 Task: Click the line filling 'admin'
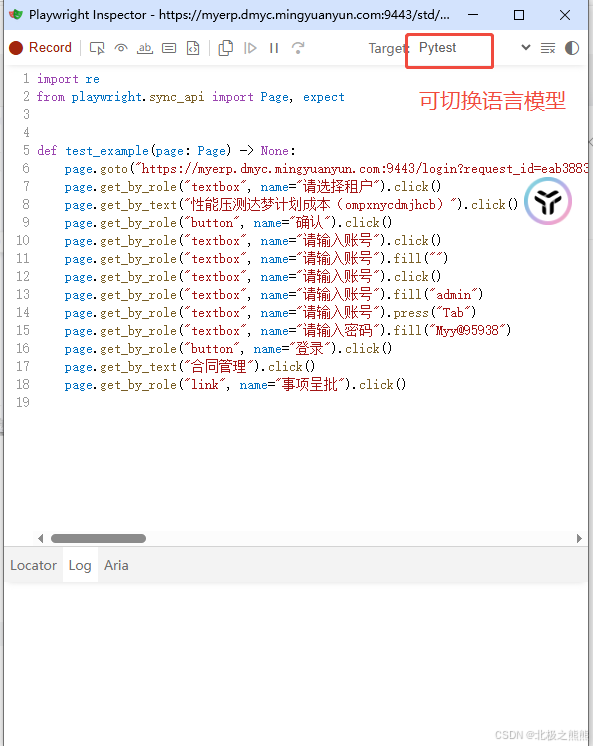[274, 294]
